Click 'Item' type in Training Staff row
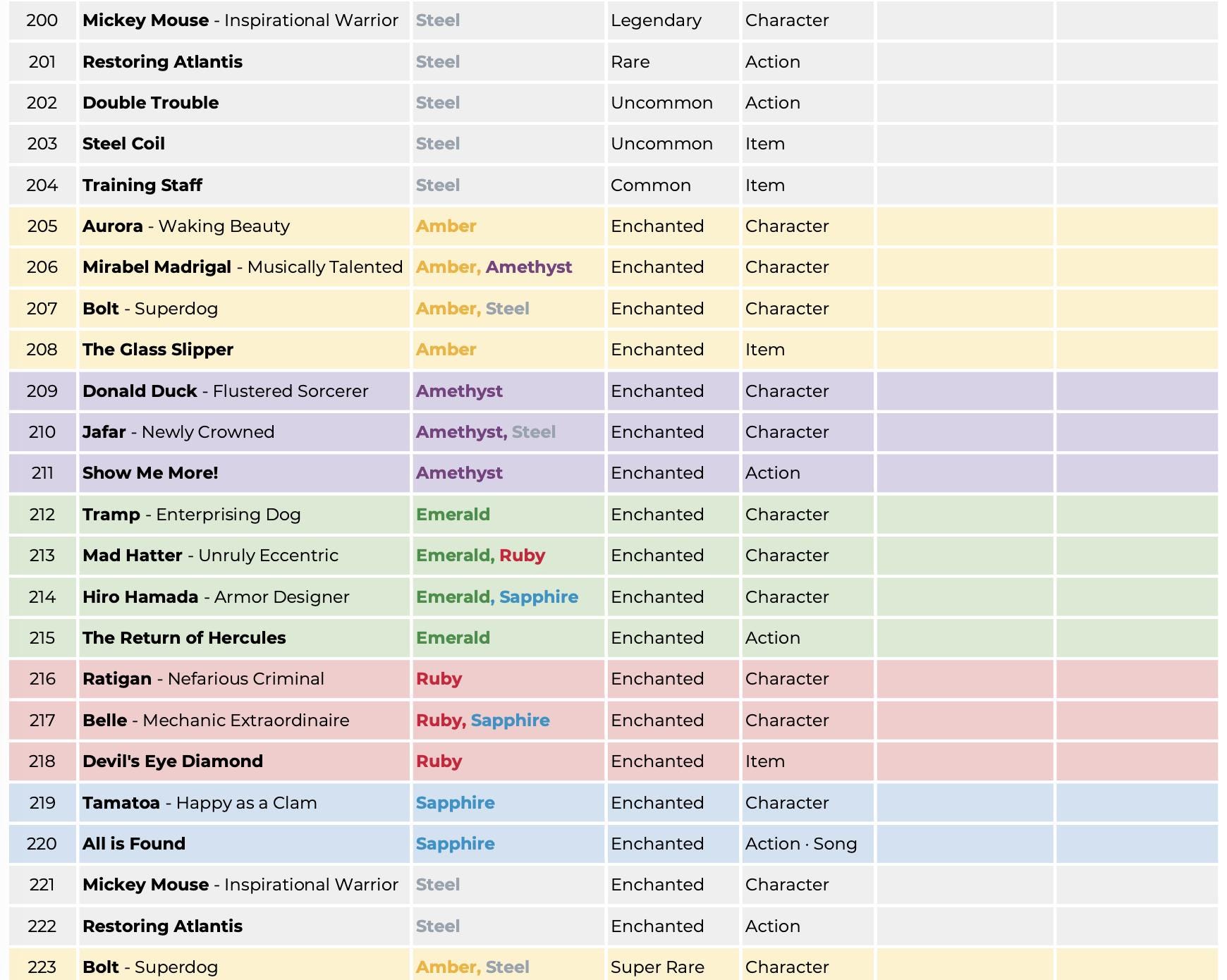Viewport: 1227px width, 980px height. [x=765, y=185]
